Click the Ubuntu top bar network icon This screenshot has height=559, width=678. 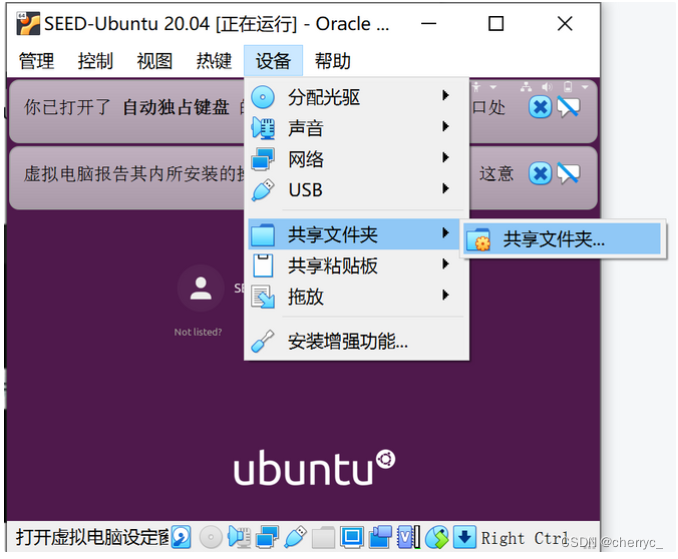[x=526, y=87]
